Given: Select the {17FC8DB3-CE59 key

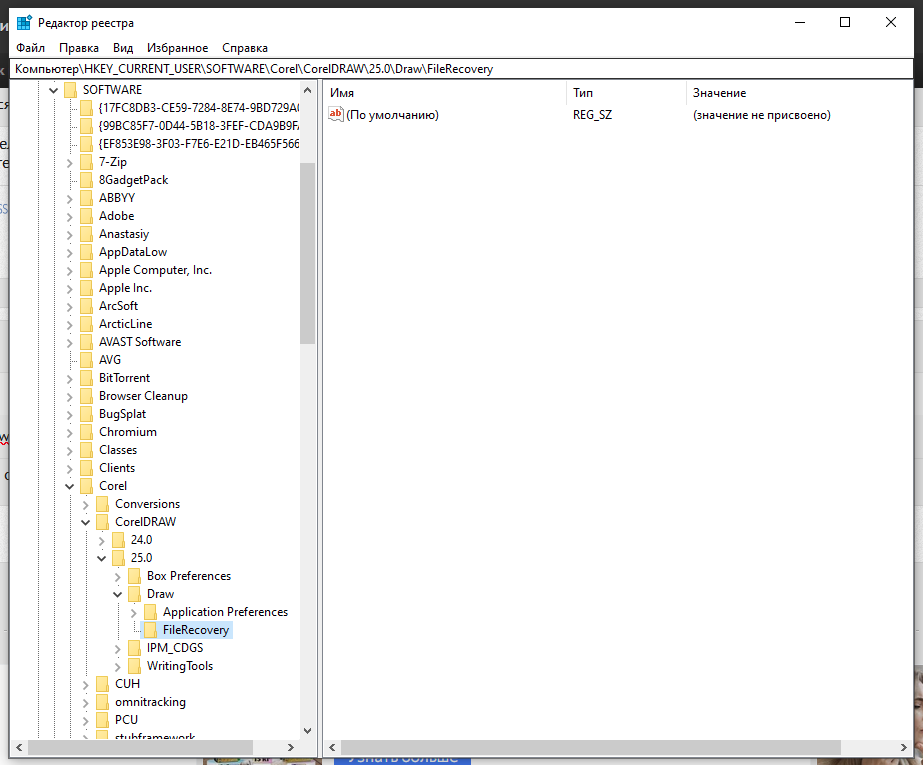Looking at the screenshot, I should tap(198, 108).
